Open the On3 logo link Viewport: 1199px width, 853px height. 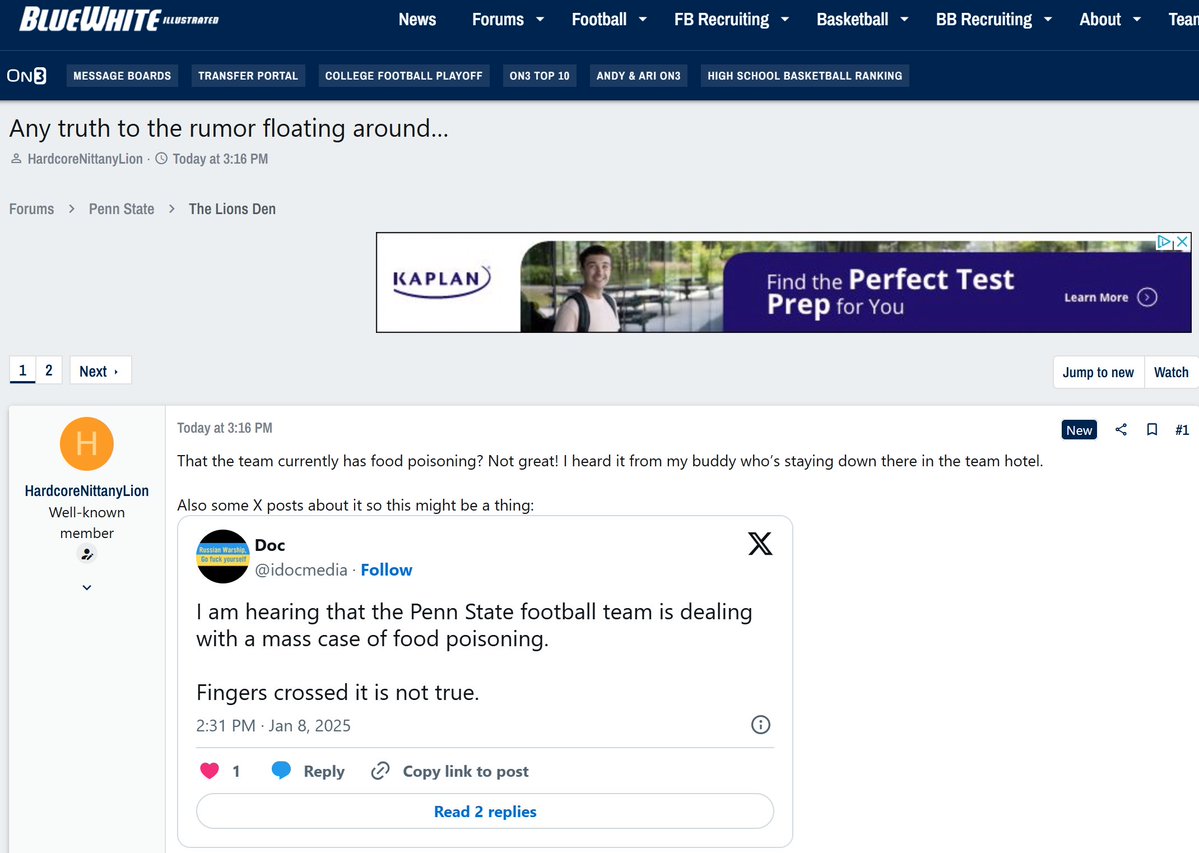(27, 76)
